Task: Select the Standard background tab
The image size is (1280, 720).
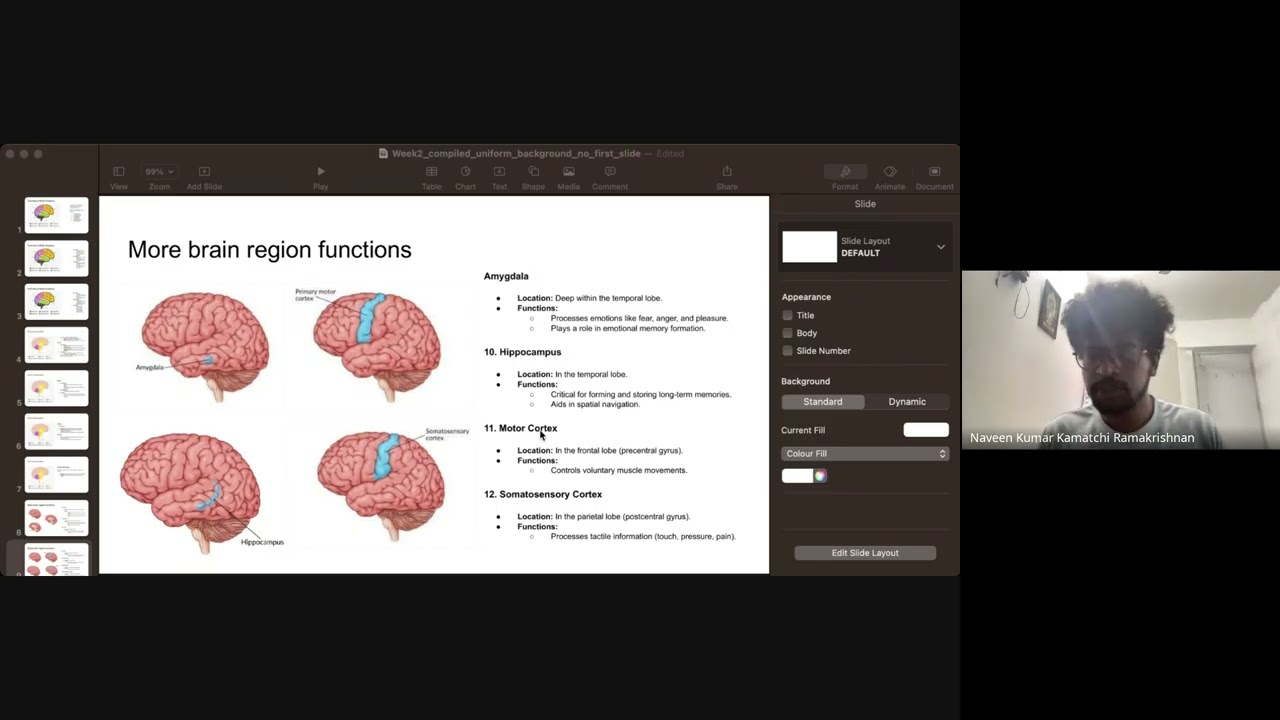Action: tap(823, 401)
